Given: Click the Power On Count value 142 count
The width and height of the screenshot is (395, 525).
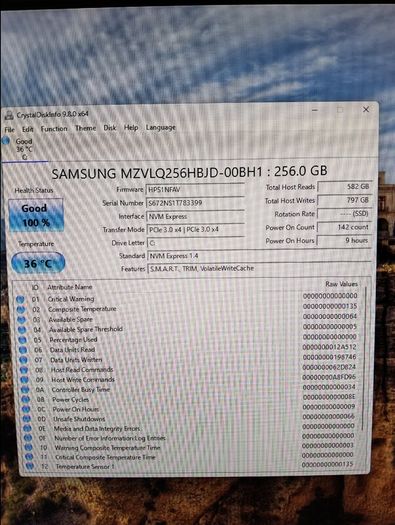Looking at the screenshot, I should [x=344, y=227].
